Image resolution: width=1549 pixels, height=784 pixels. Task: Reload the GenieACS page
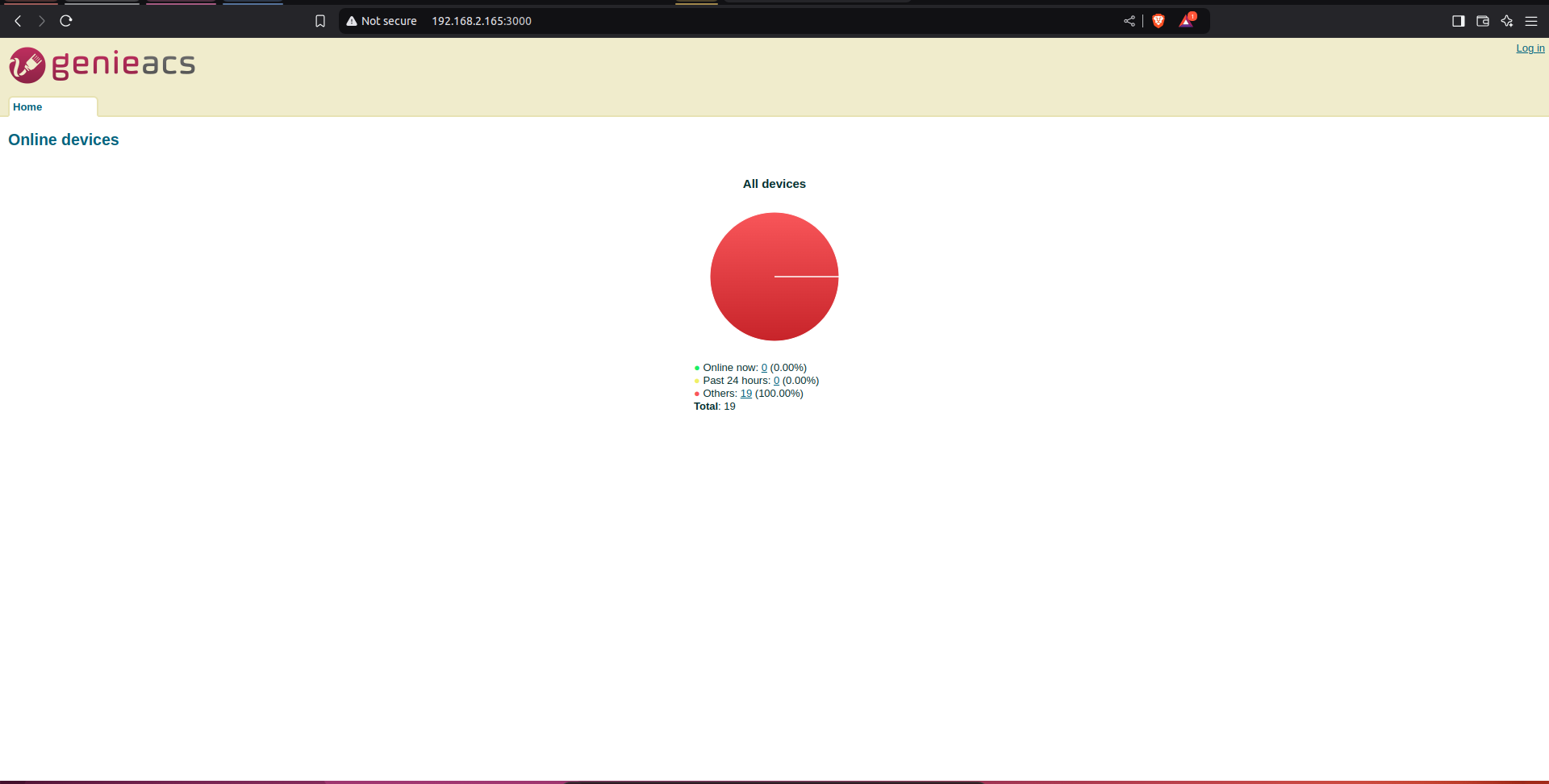[66, 21]
